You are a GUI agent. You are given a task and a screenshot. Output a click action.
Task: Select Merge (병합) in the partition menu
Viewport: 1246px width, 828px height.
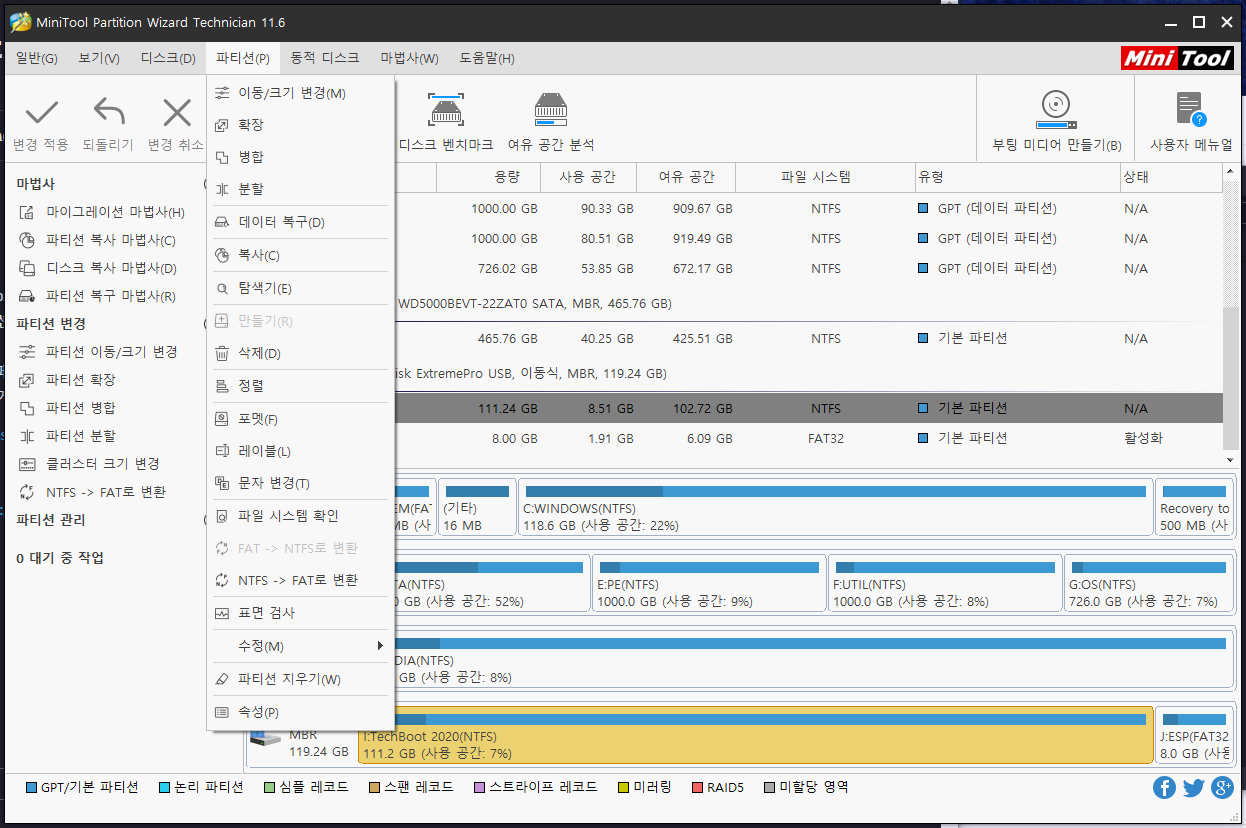(x=301, y=157)
